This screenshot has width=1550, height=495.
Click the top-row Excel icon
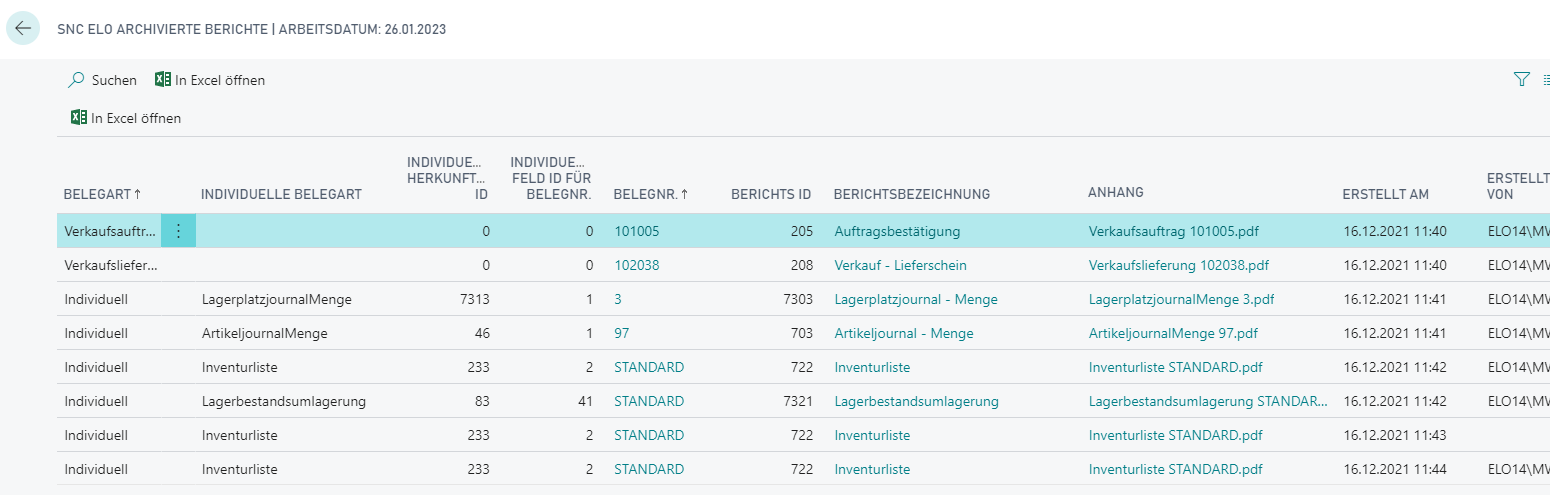click(163, 80)
